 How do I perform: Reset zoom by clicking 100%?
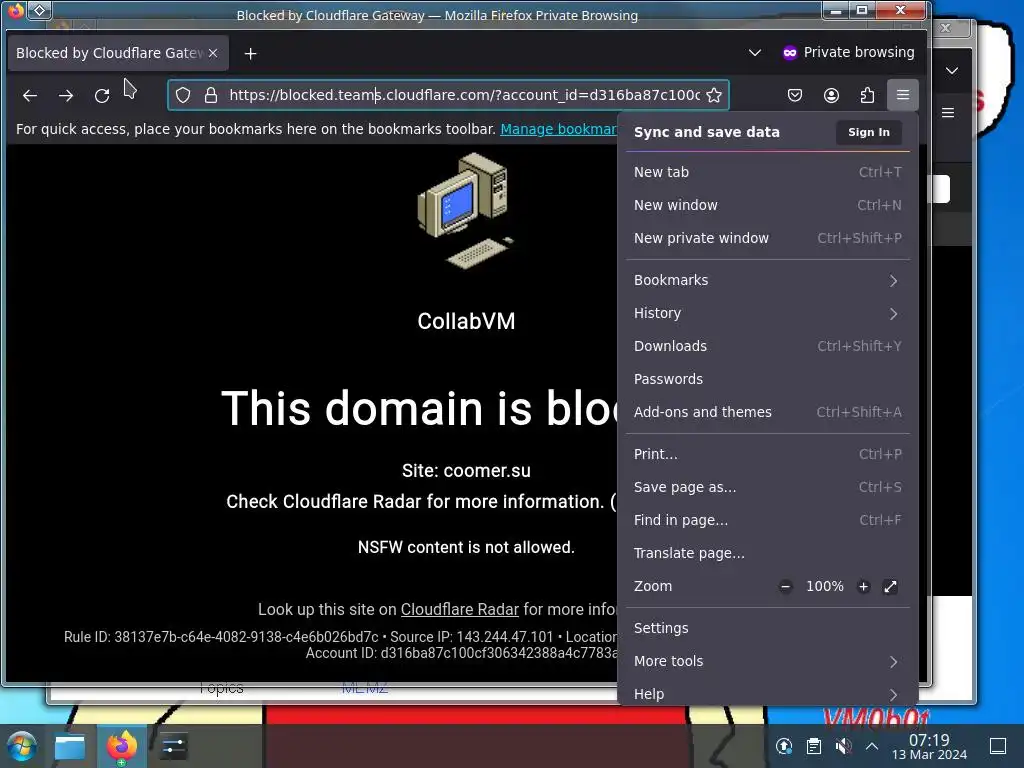(x=825, y=586)
